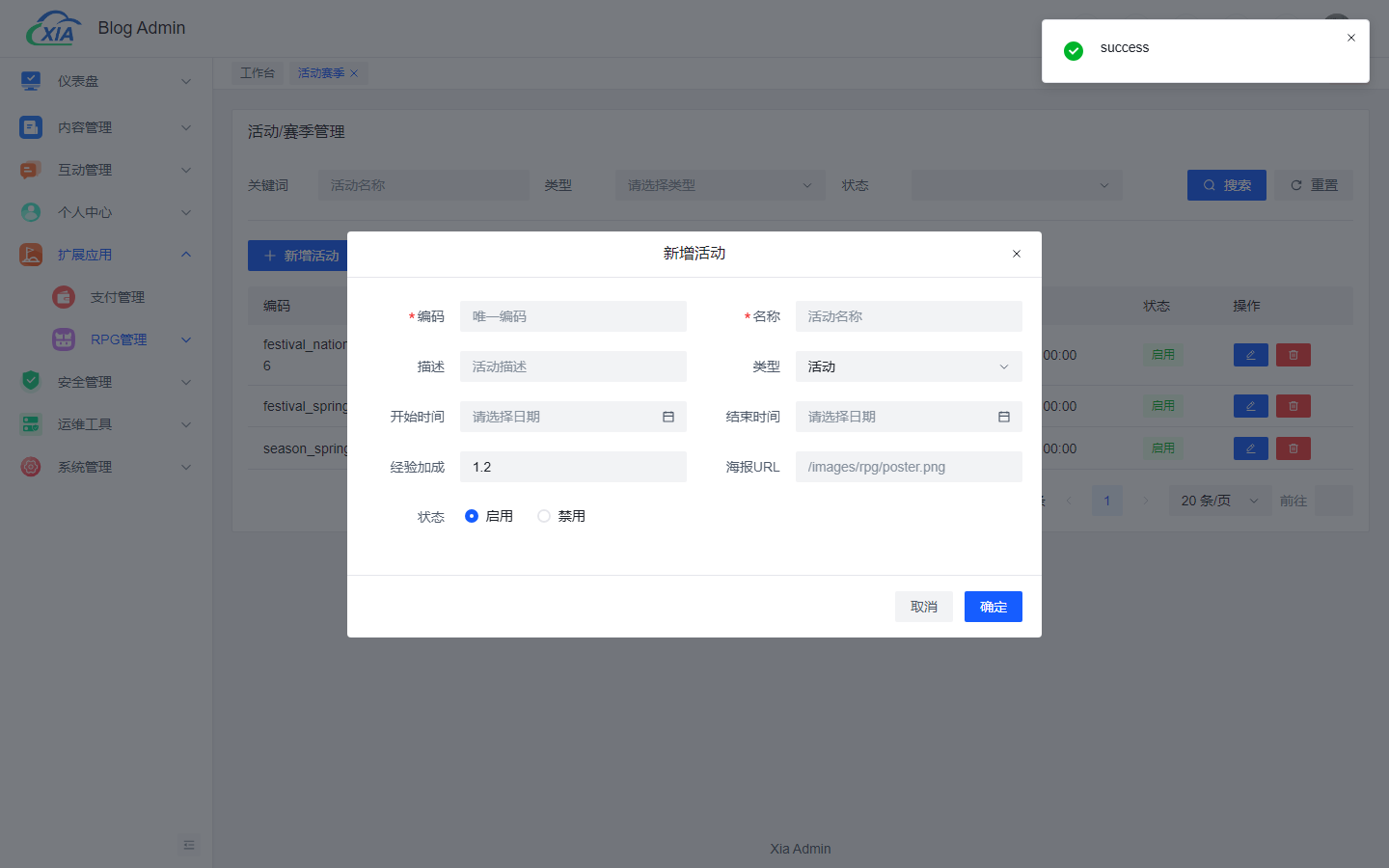Viewport: 1389px width, 868px height.
Task: Select the 禁用 status radio
Action: pos(544,516)
